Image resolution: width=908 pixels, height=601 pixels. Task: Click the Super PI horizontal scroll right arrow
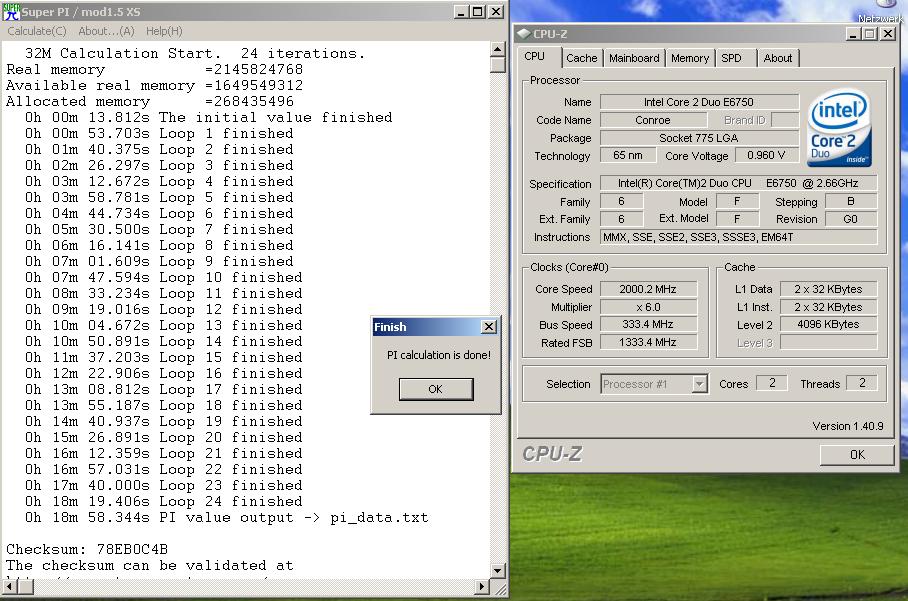[x=482, y=587]
